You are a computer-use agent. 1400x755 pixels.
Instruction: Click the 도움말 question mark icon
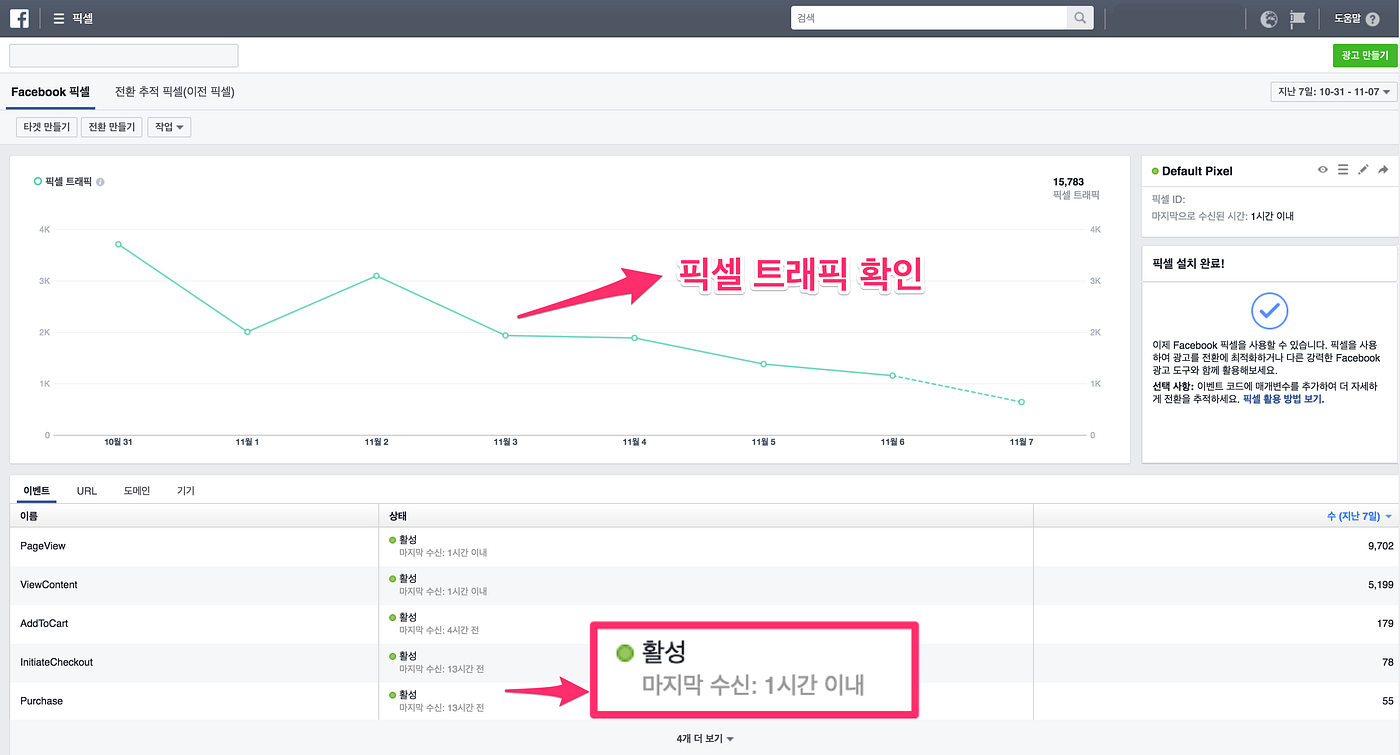(x=1372, y=19)
